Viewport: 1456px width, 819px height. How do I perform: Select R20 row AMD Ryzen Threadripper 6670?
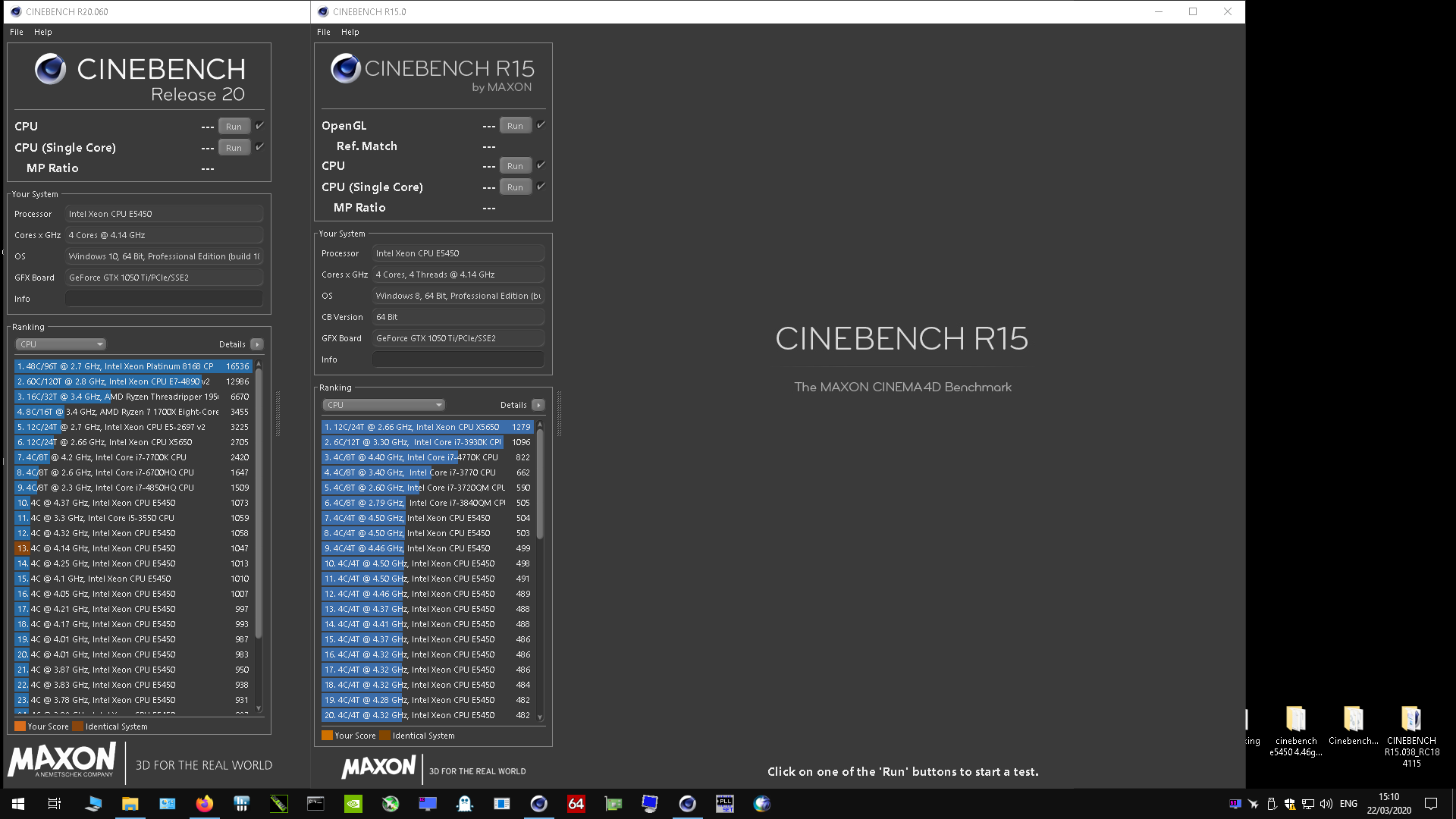pos(133,397)
